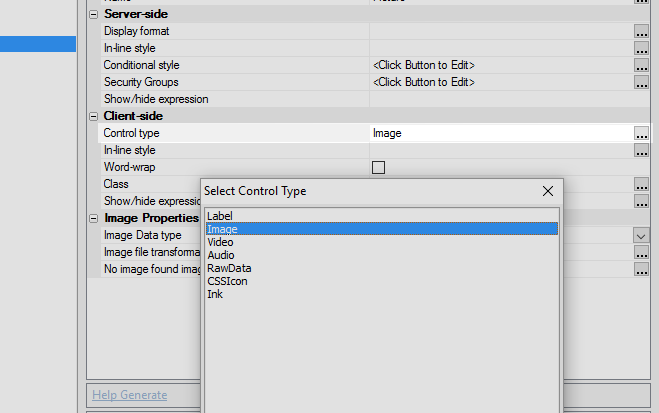Screen dimensions: 659x413
Task: Collapse the Client-side section
Action: click(x=94, y=116)
